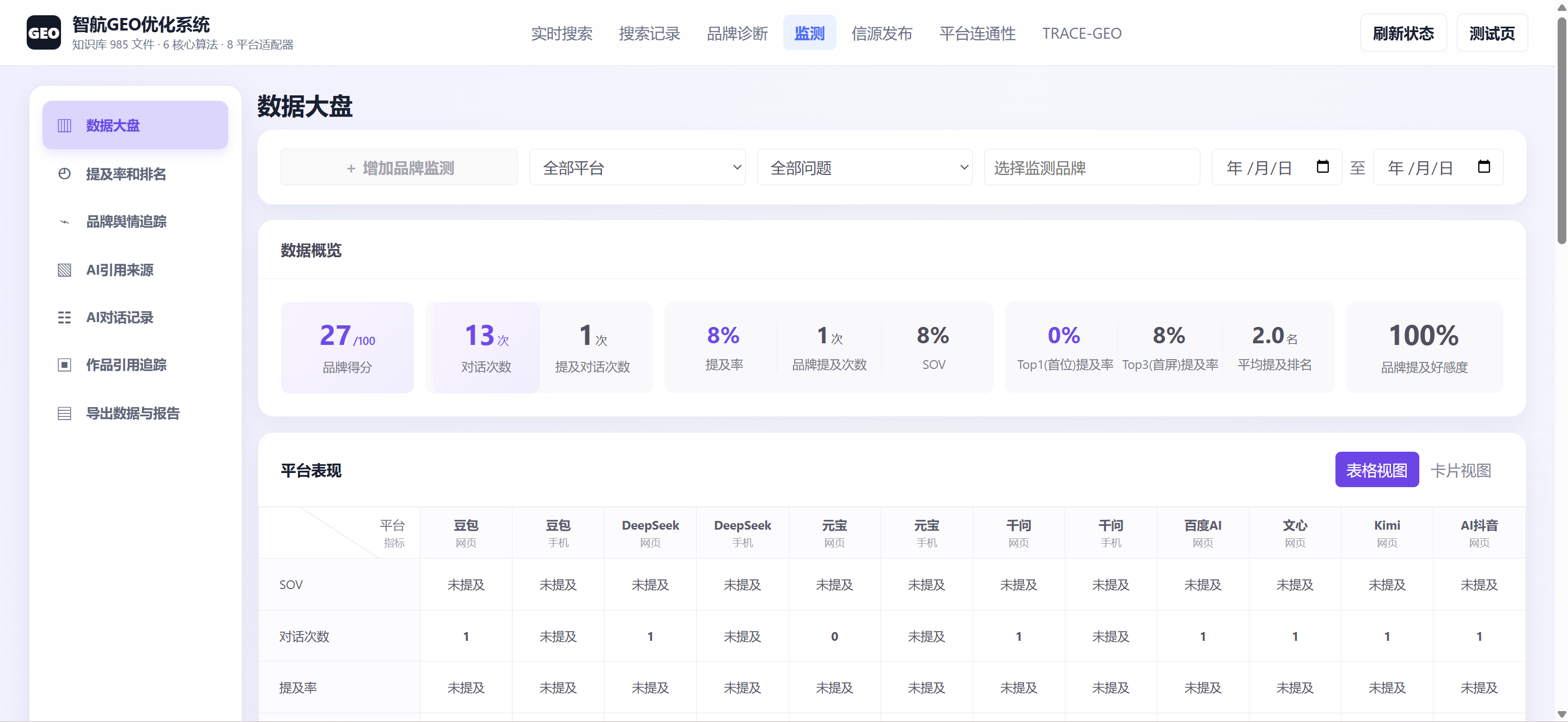Click the 平均提及排名 2.0 metric

1274,348
